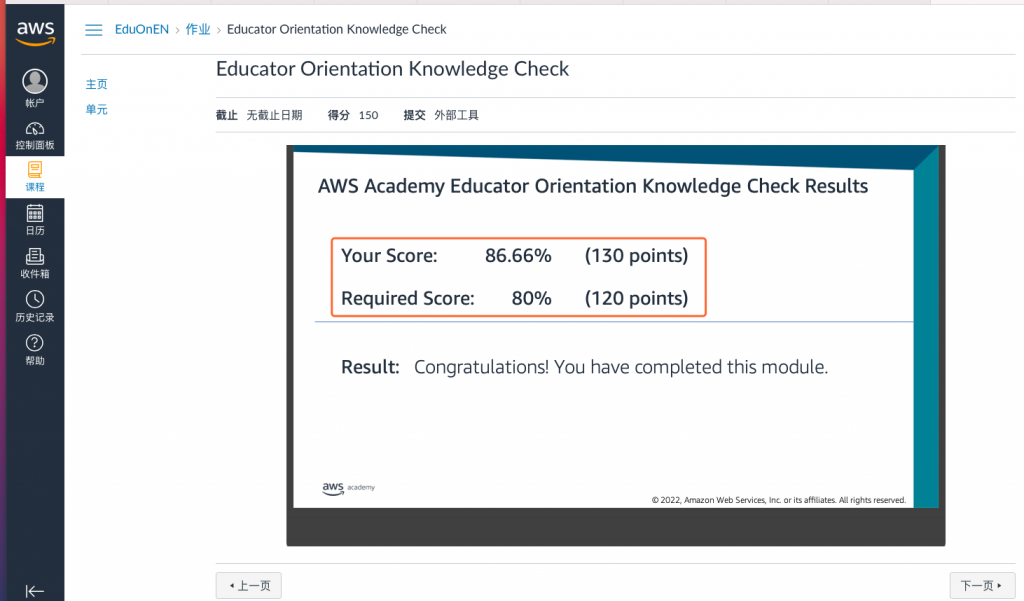1024x601 pixels.
Task: Open the EduOnEN breadcrumb link
Action: coord(141,29)
